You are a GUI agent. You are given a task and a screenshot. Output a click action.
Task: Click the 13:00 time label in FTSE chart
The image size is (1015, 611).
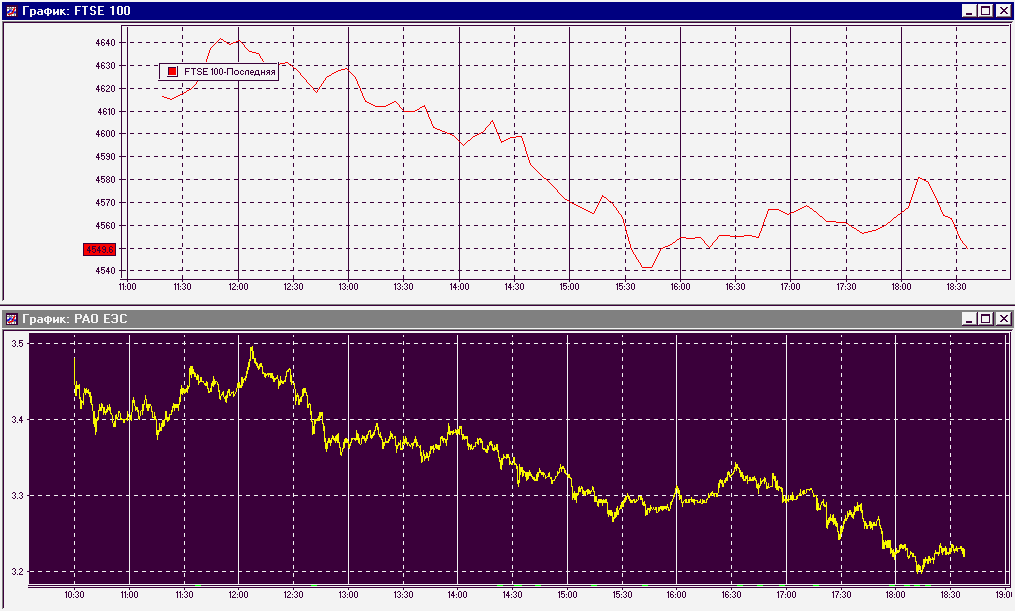pos(348,287)
